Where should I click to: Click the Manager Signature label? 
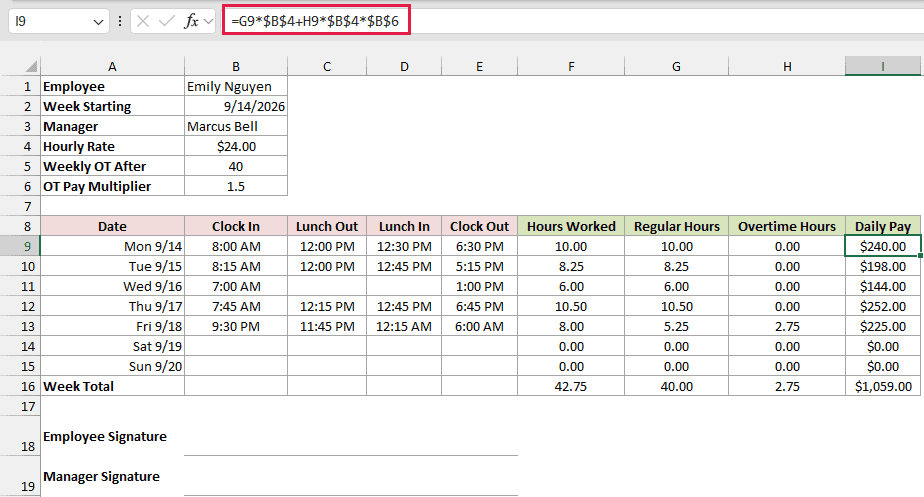point(101,476)
